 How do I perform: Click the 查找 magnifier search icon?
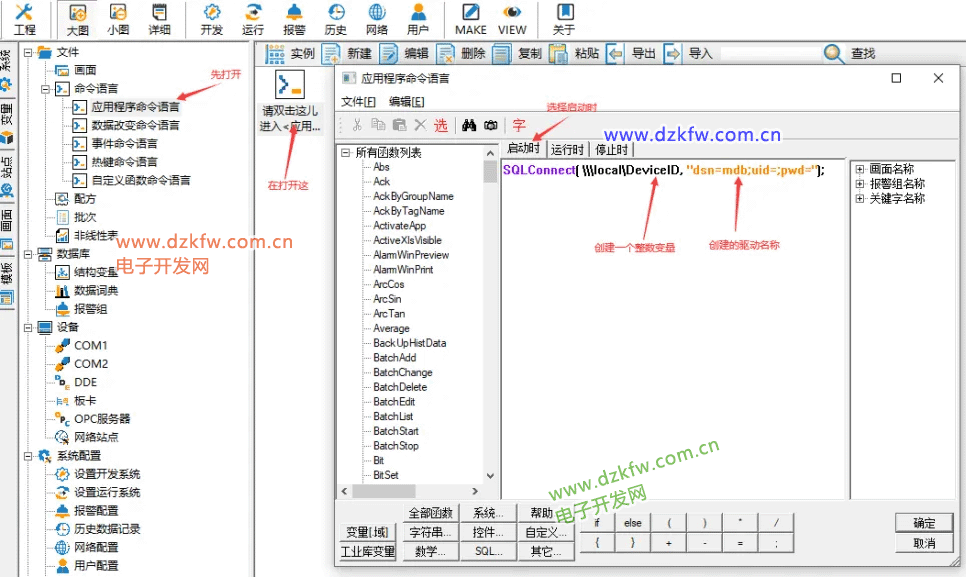pyautogui.click(x=833, y=53)
